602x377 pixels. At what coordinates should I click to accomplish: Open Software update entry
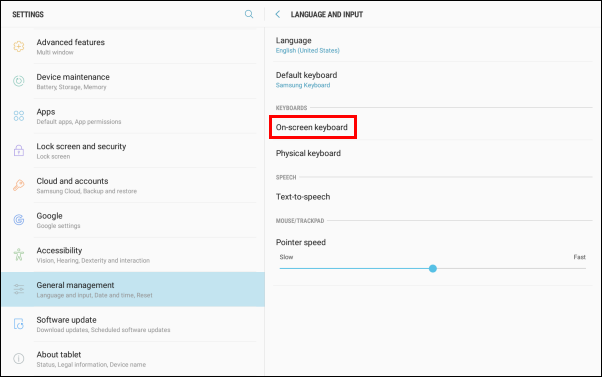tap(133, 324)
